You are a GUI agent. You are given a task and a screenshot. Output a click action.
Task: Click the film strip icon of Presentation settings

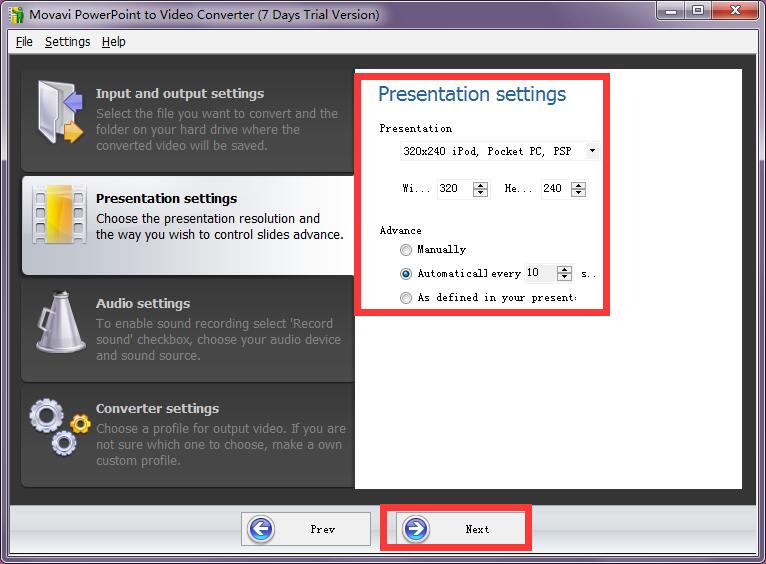[59, 214]
